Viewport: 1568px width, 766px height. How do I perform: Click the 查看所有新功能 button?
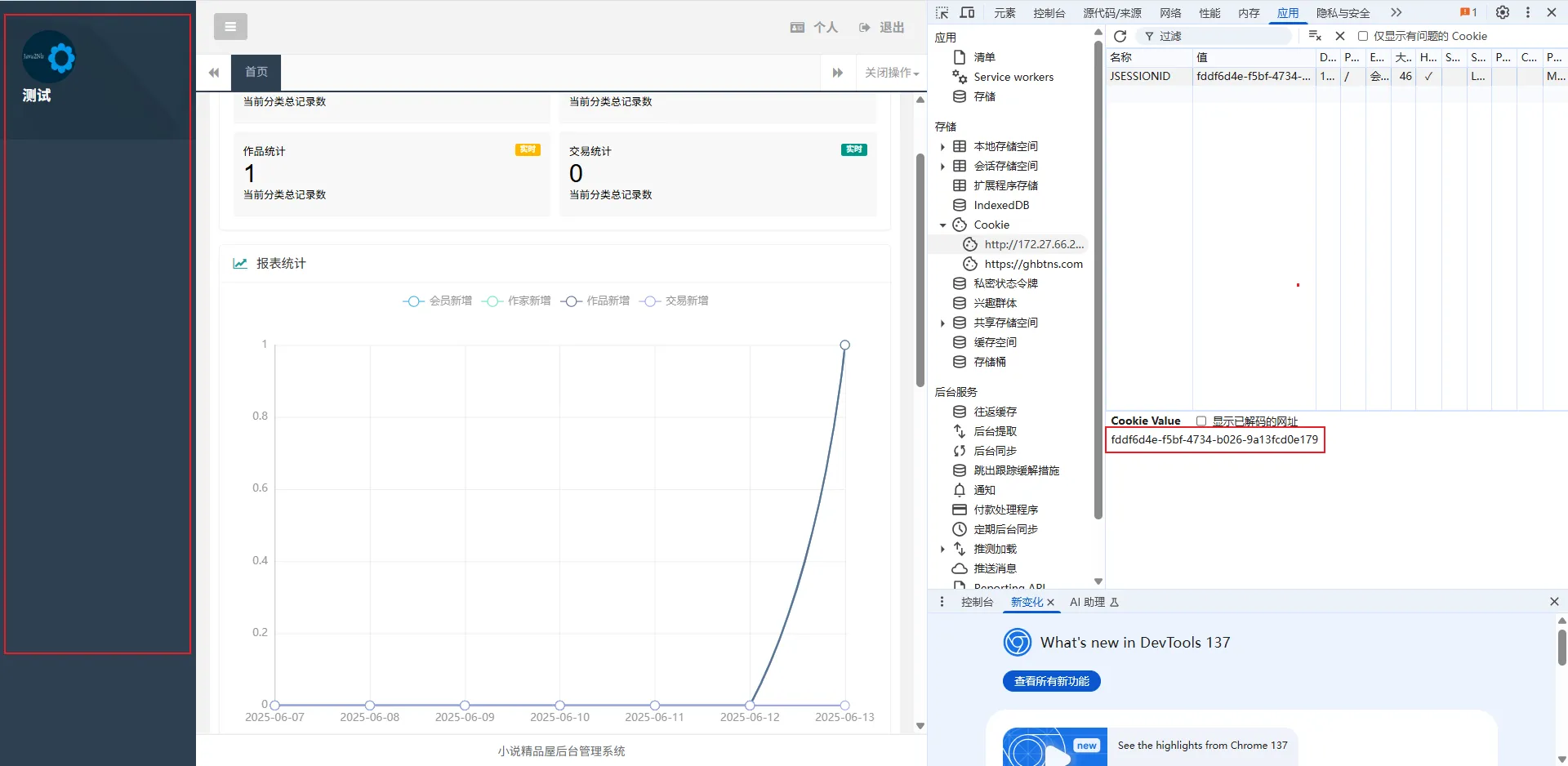1051,681
